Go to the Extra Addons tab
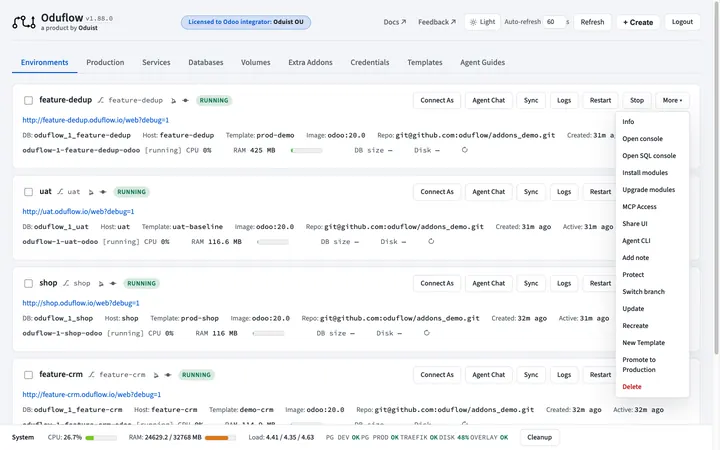Viewport: 720px width, 450px height. click(310, 62)
